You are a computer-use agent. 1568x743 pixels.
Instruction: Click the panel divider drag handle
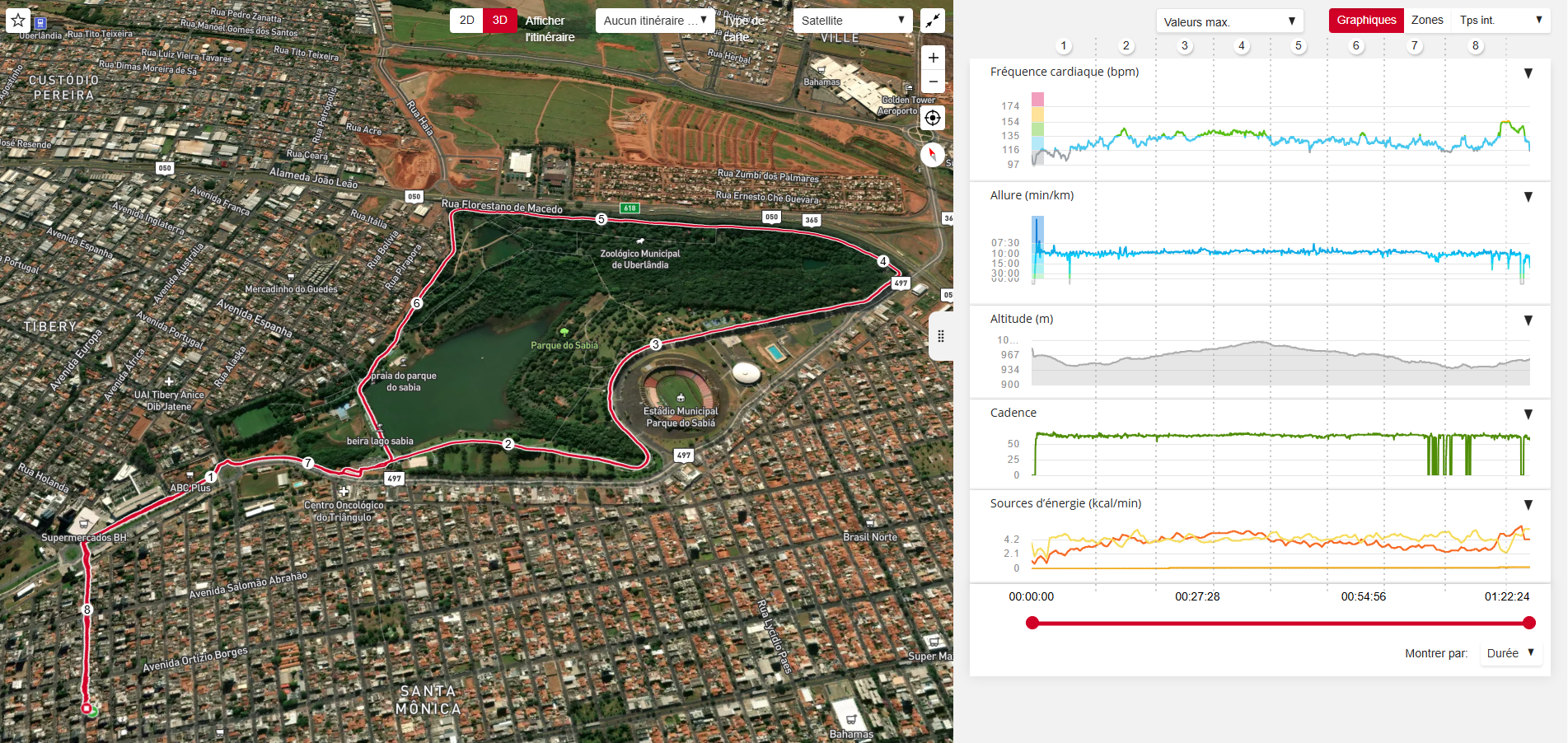941,336
